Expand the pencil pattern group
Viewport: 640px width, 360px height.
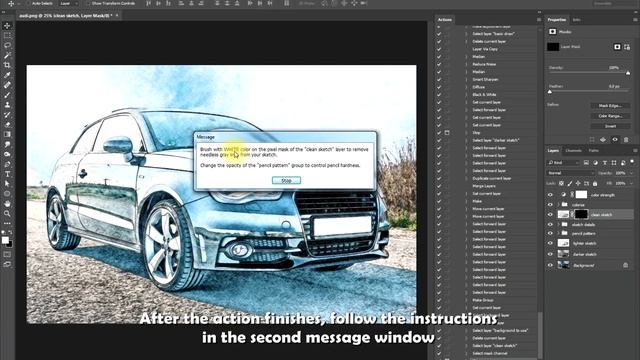[558, 233]
